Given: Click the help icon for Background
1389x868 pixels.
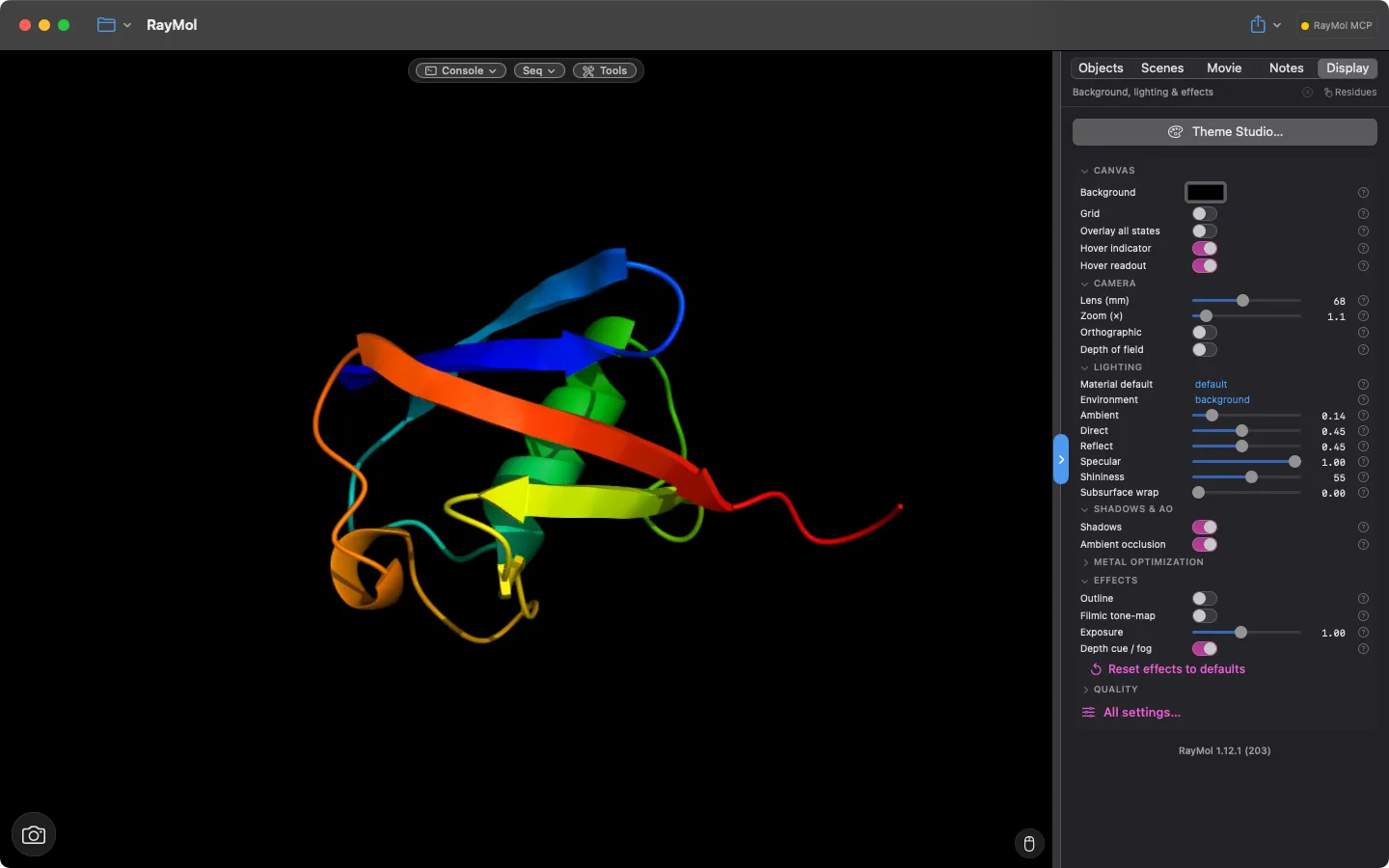Looking at the screenshot, I should (1363, 193).
